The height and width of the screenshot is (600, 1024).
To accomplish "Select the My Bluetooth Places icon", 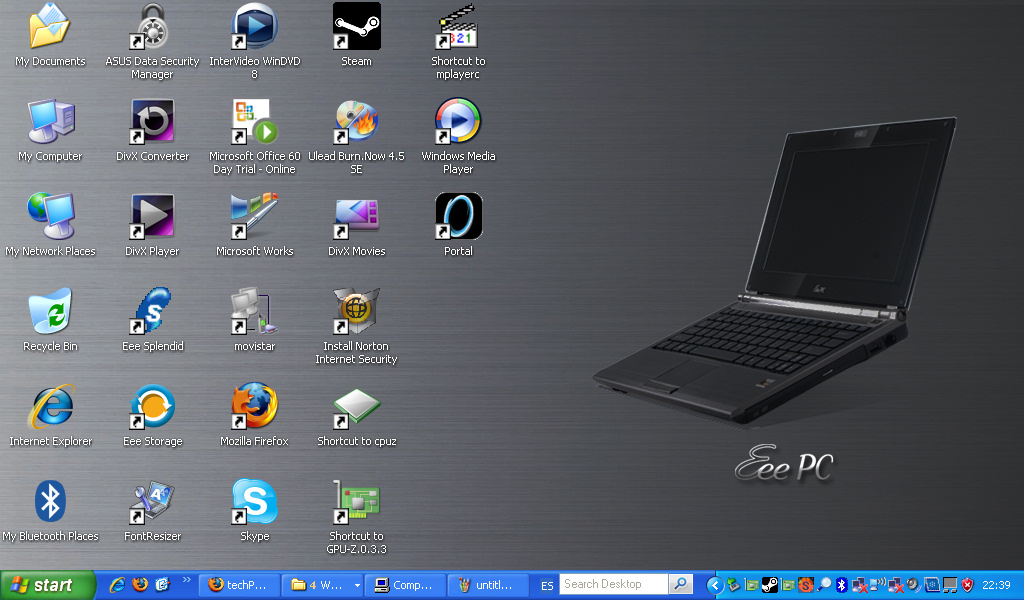I will [x=50, y=502].
